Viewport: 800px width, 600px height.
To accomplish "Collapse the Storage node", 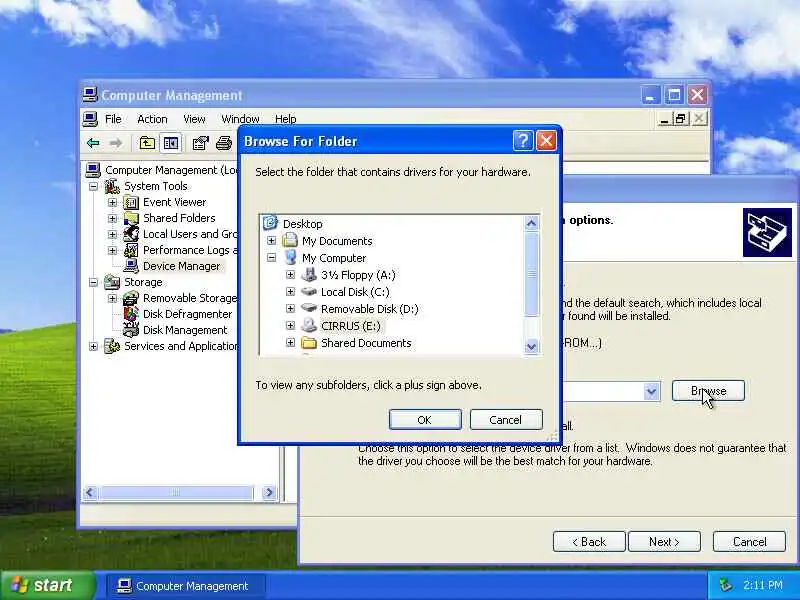I will (x=93, y=282).
